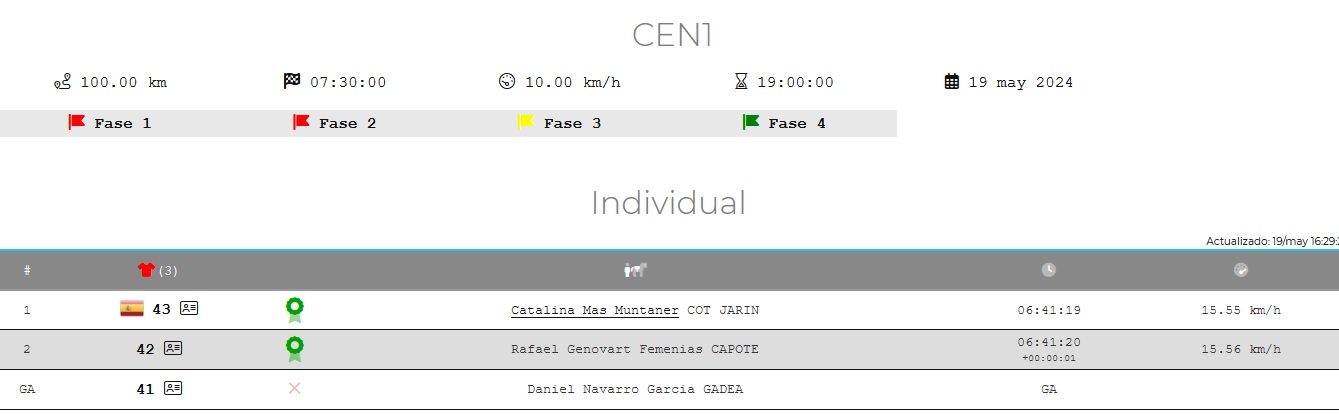Screen dimensions: 1339x414
Task: Switch to the Fase 3 tab
Action: (560, 123)
